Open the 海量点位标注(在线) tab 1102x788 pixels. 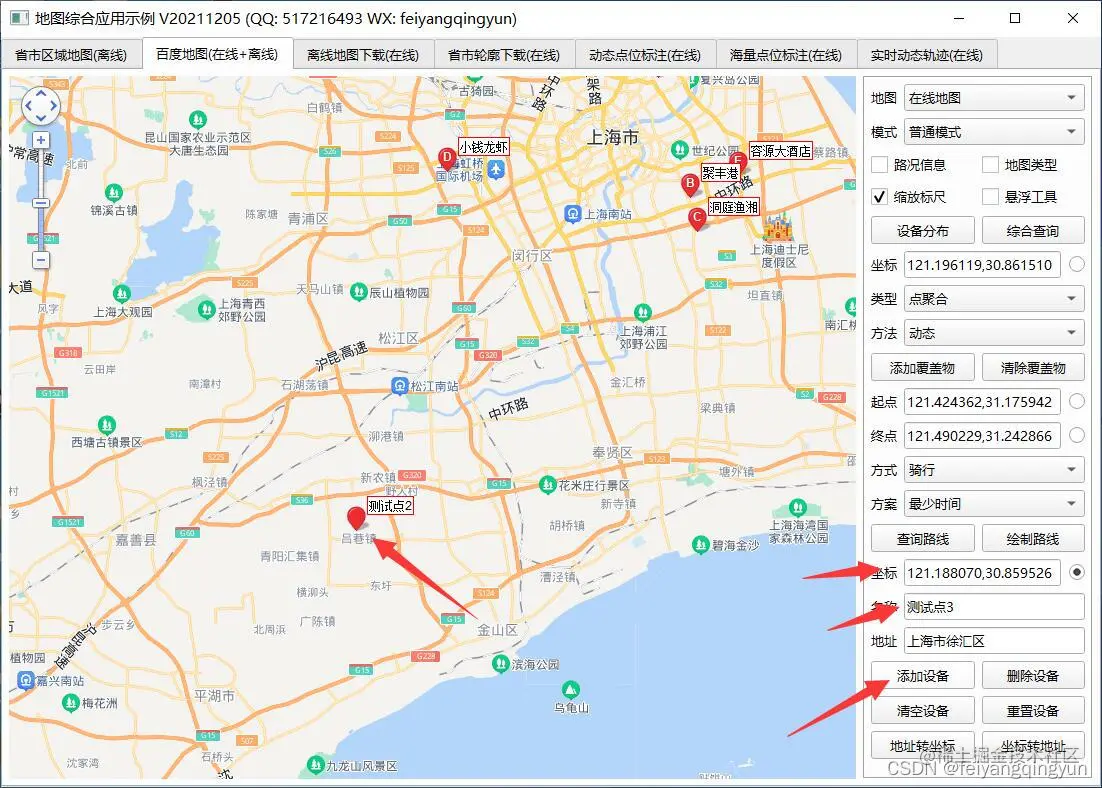(x=786, y=55)
